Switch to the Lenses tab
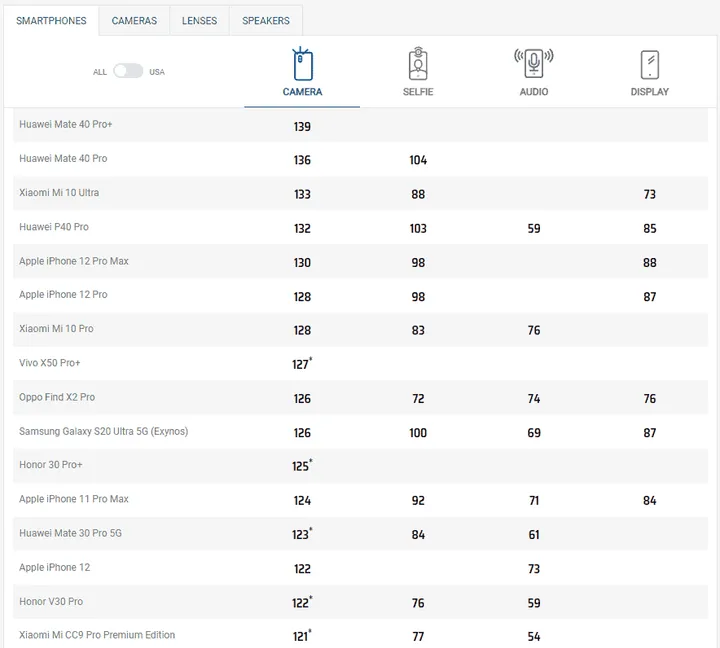720x648 pixels. [199, 21]
